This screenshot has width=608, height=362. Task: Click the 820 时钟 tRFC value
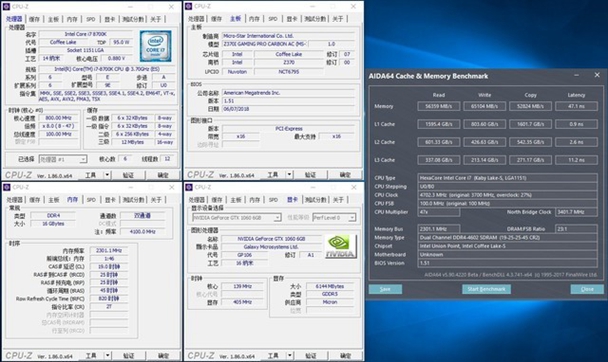[x=109, y=298]
